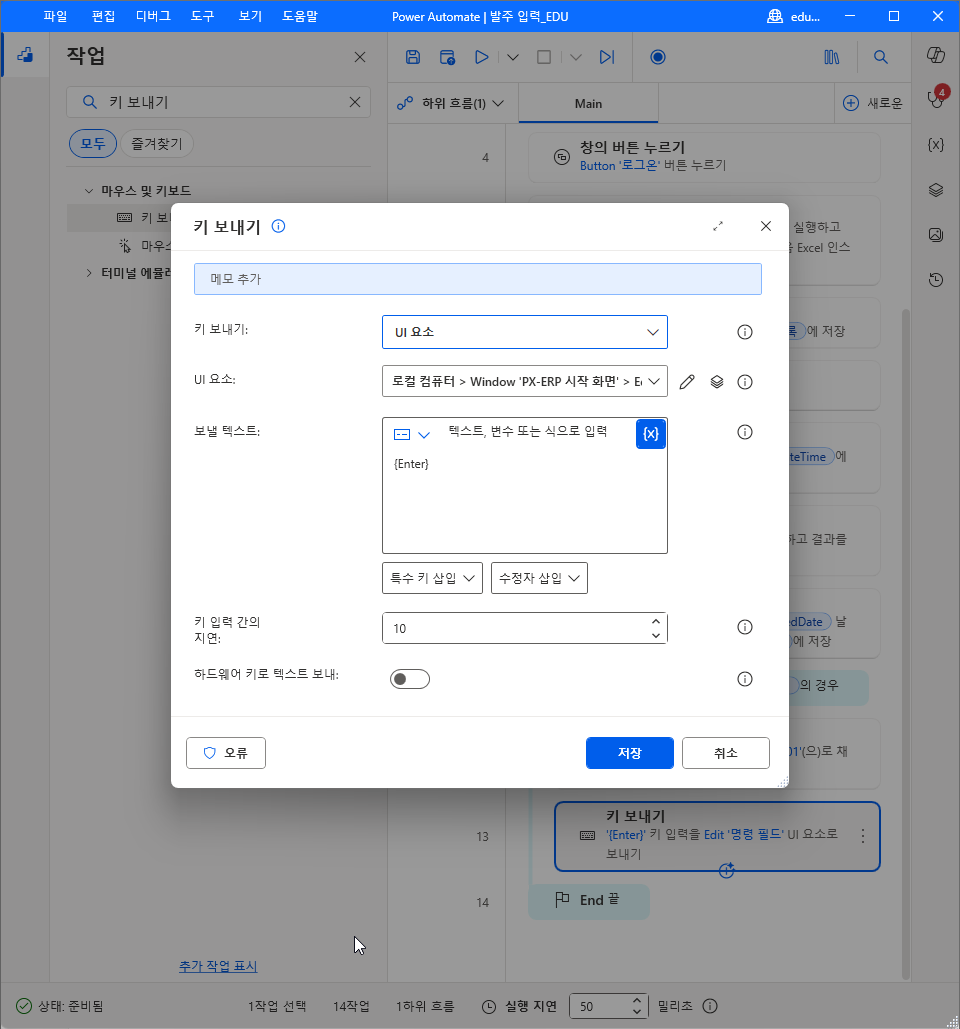960x1029 pixels.
Task: Open the more options dots on 키 보내기 action
Action: pos(863,835)
